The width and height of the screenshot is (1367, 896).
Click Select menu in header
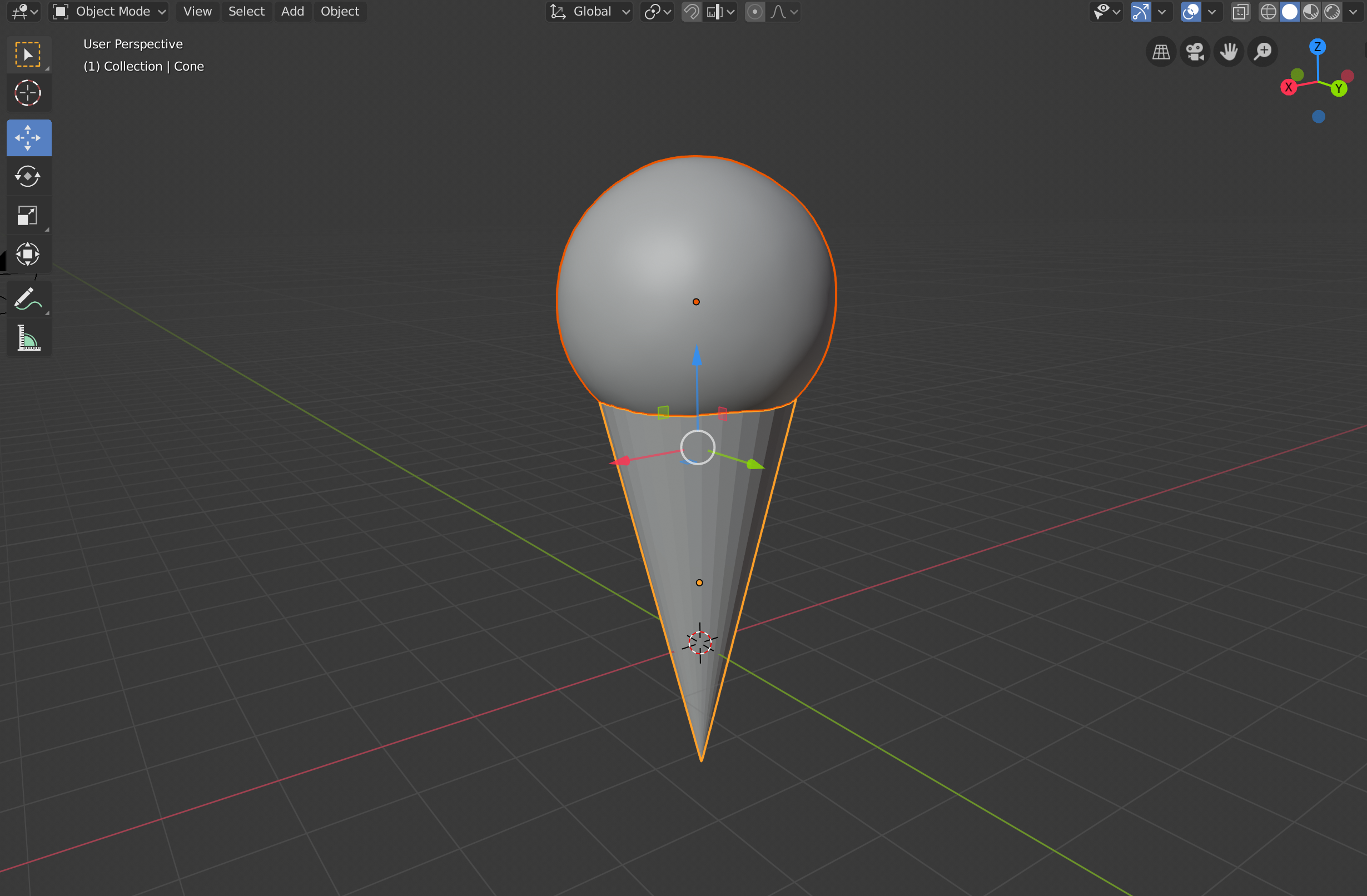[246, 11]
